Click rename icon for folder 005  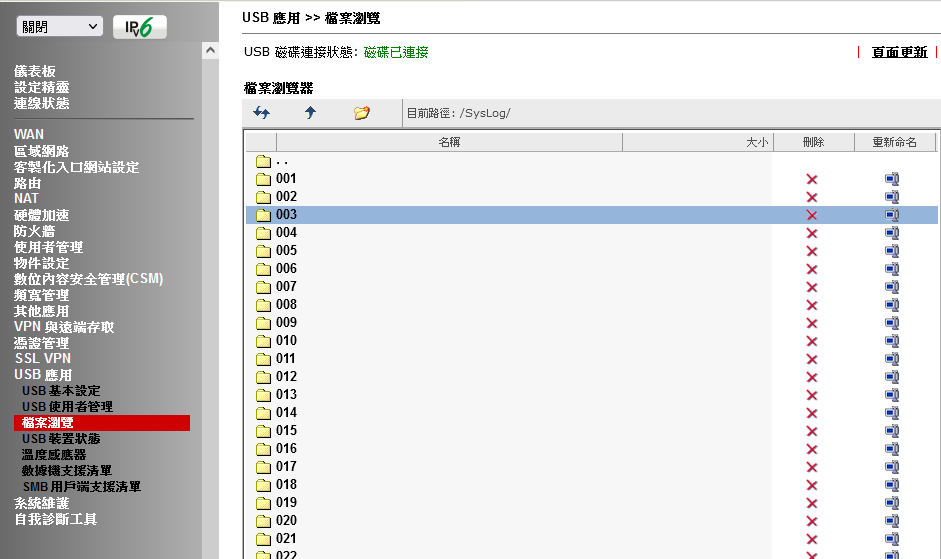pyautogui.click(x=892, y=251)
